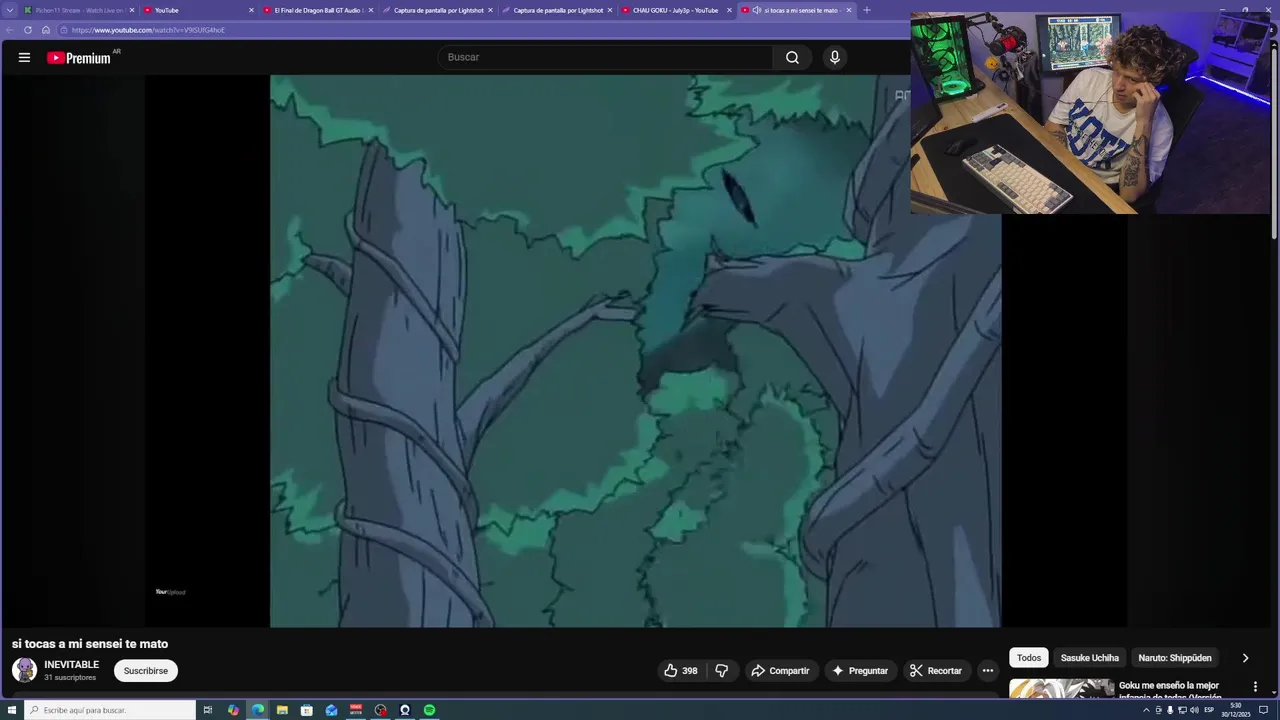Expand the browser tab list dropdown
1280x720 pixels.
tap(10, 10)
